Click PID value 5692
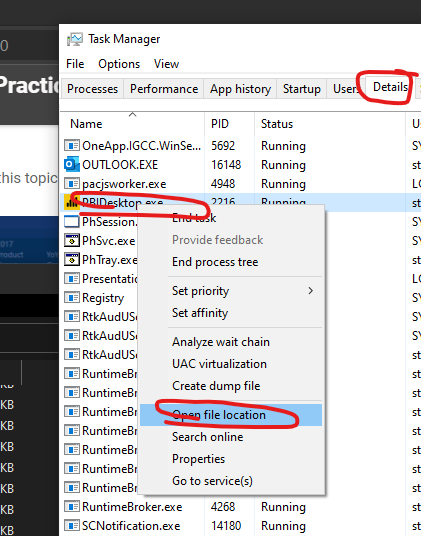The width and height of the screenshot is (421, 536). tap(223, 146)
